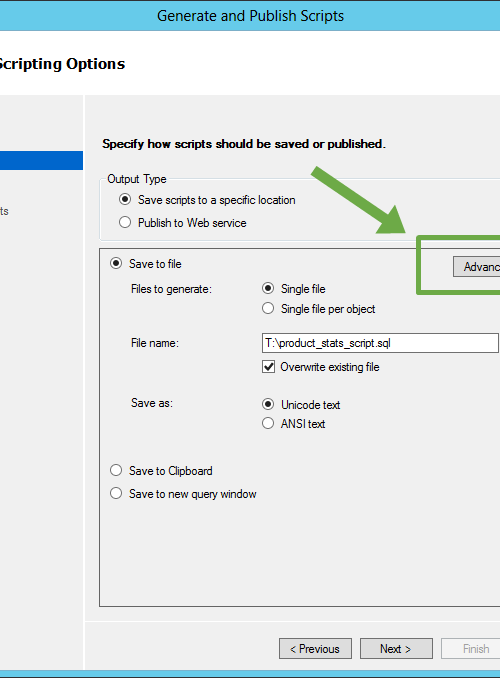Click the Generate and Publish Scripts title bar
The width and height of the screenshot is (500, 678).
pos(250,16)
